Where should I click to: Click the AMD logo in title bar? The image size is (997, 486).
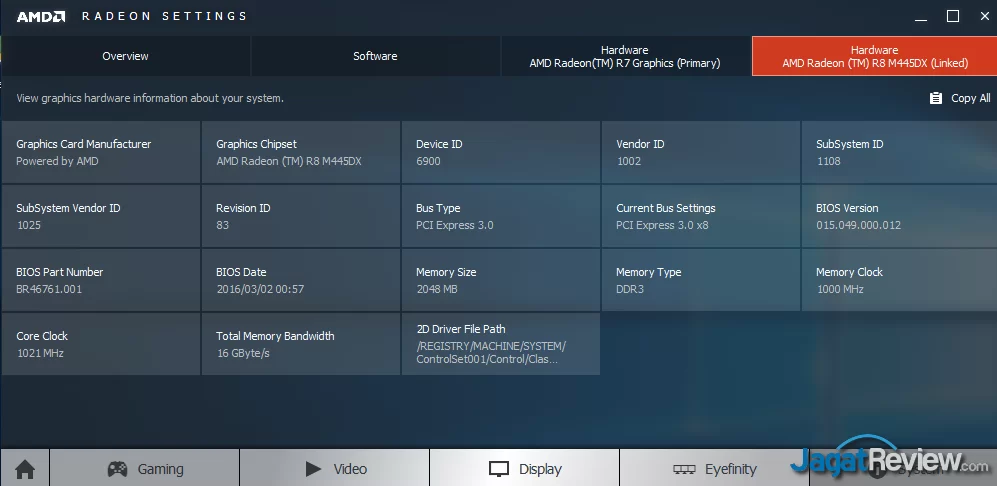[x=40, y=16]
